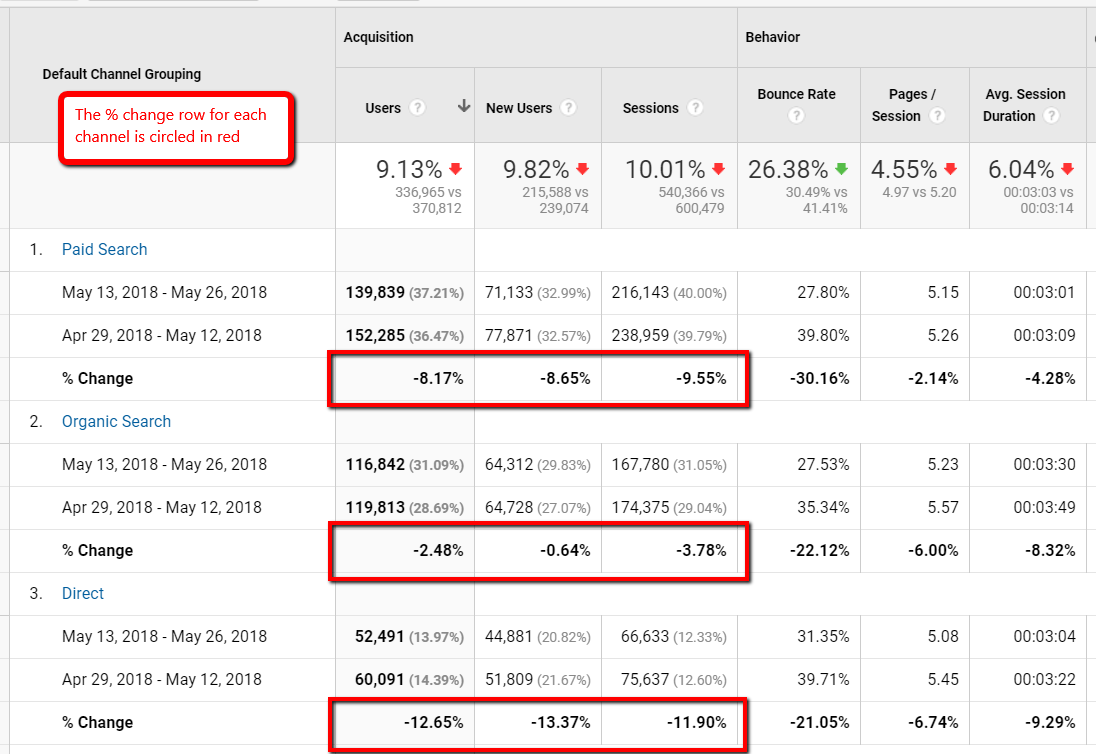Select the 10.01% total Sessions change
Viewport: 1096px width, 754px height.
(x=665, y=169)
